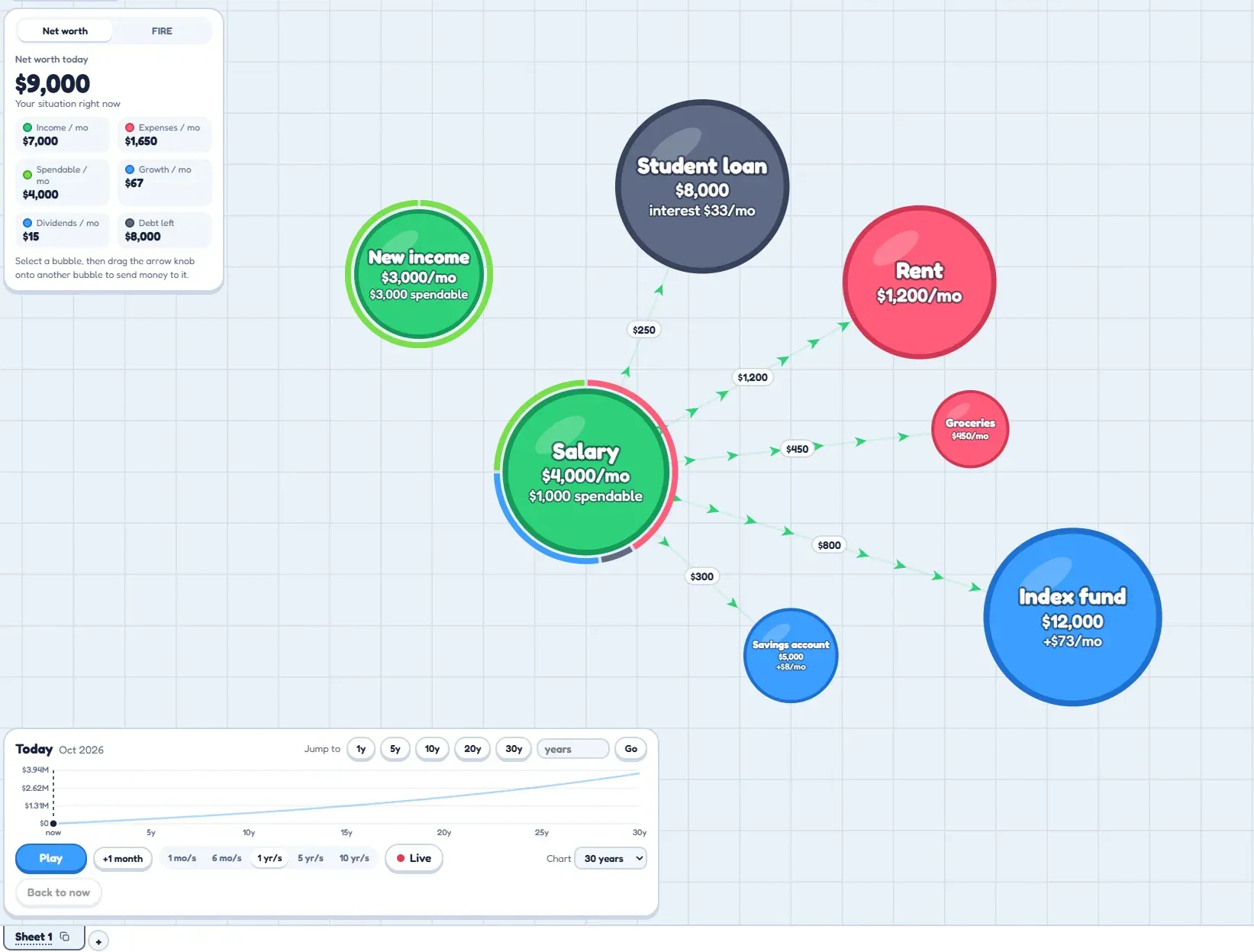
Task: Jump to 10y in timeline
Action: [x=432, y=749]
